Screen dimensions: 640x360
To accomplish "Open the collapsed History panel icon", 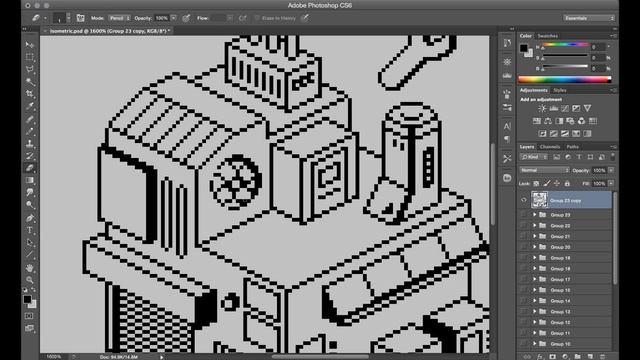I will coord(507,43).
